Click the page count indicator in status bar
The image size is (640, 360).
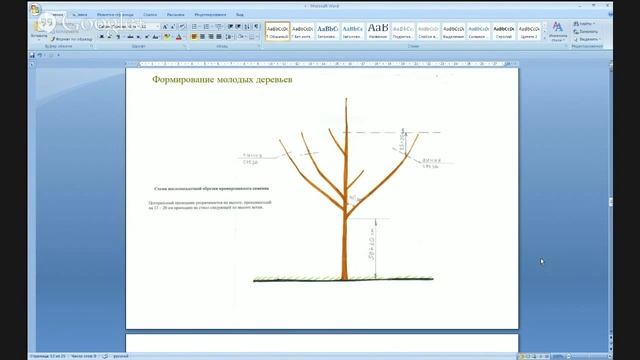[x=48, y=356]
